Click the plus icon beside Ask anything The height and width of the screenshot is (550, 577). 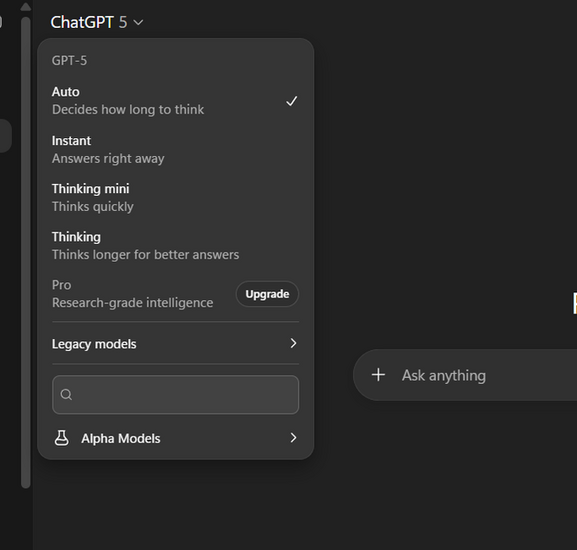(378, 375)
